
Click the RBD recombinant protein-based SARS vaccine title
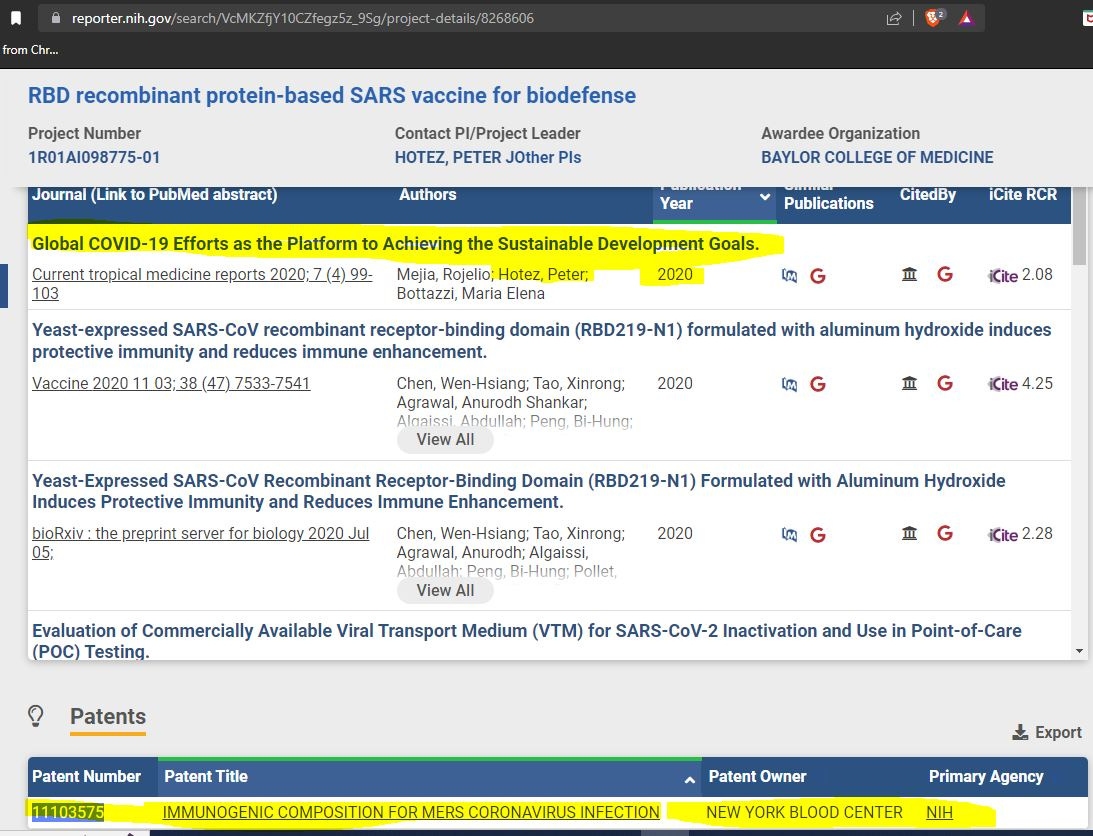[332, 96]
